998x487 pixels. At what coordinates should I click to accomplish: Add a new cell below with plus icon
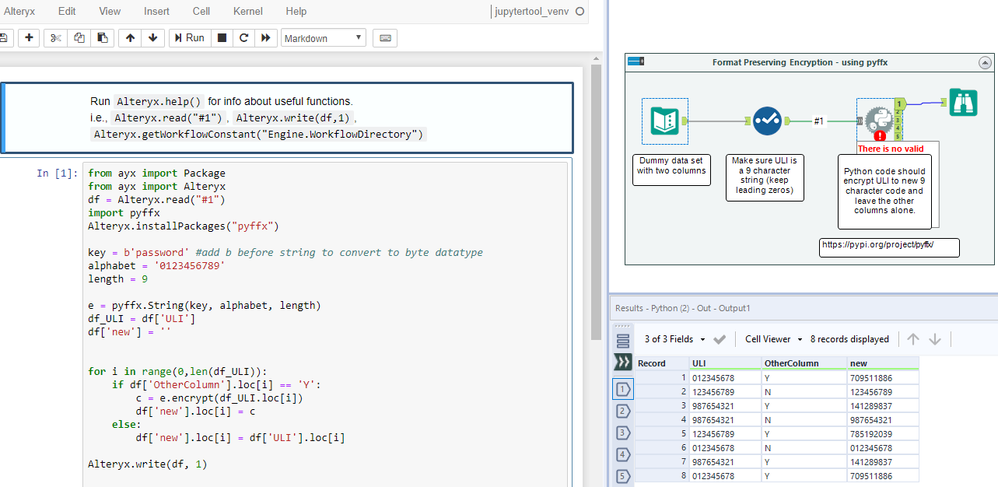29,38
